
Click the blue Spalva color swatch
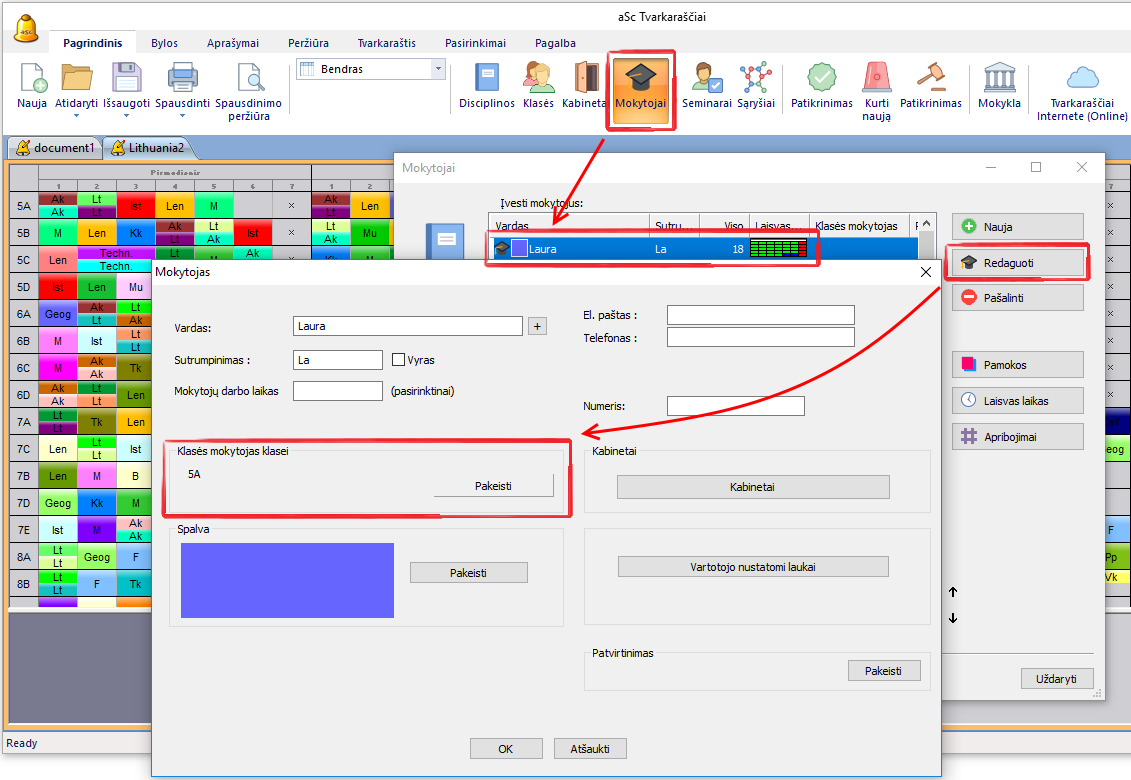pos(287,580)
